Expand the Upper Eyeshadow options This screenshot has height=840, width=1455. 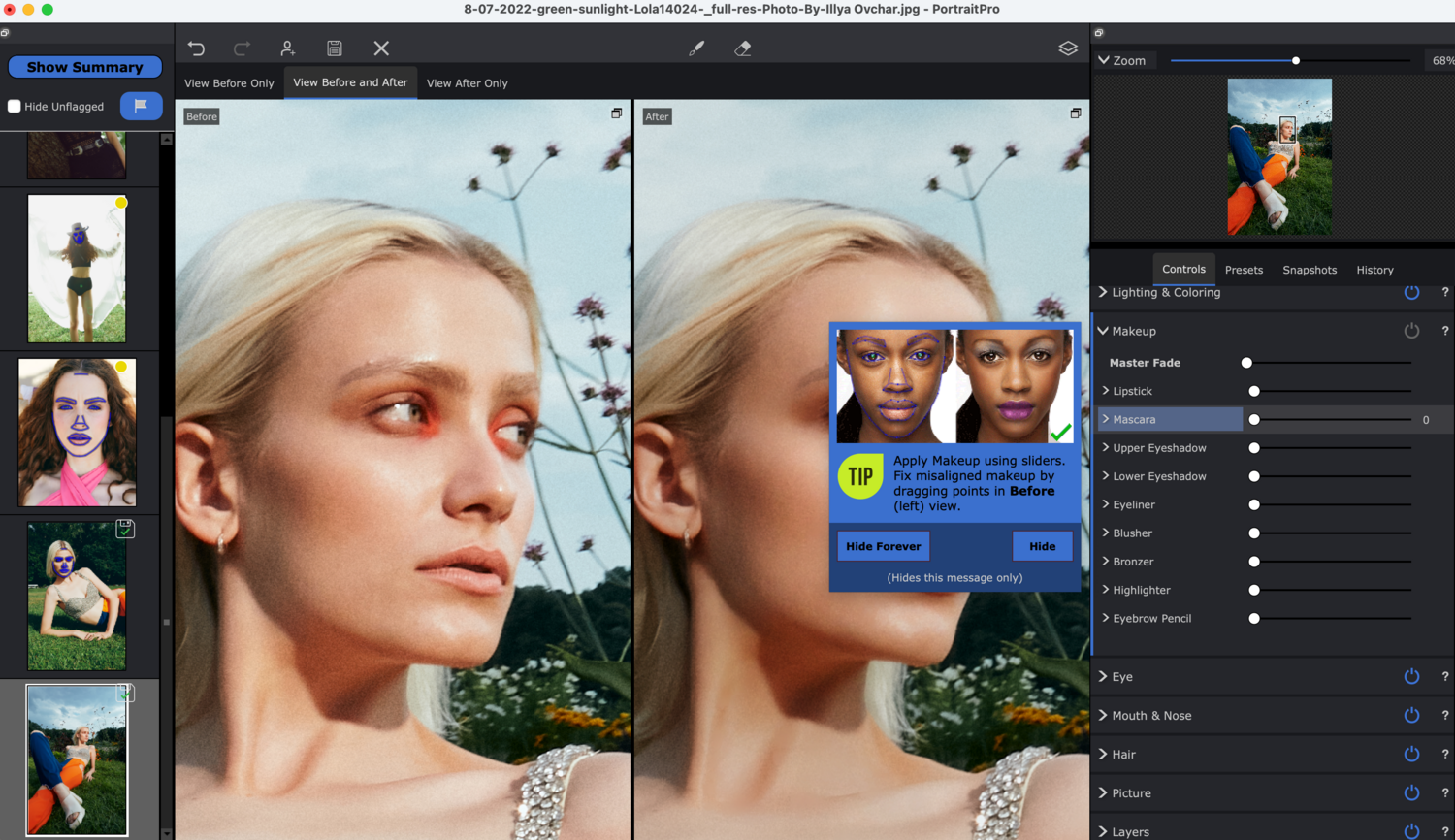point(1158,448)
